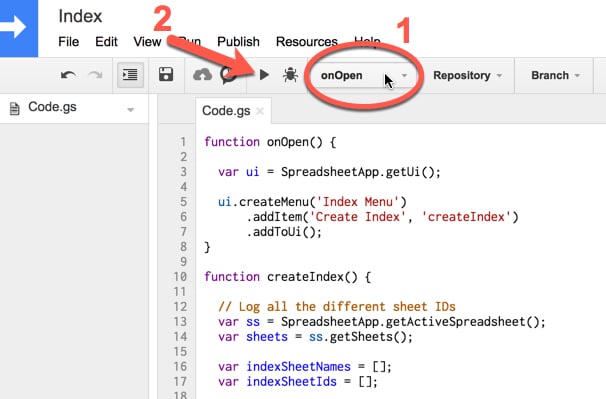Click the Code.gs file document icon
This screenshot has height=399, width=606.
click(x=14, y=109)
